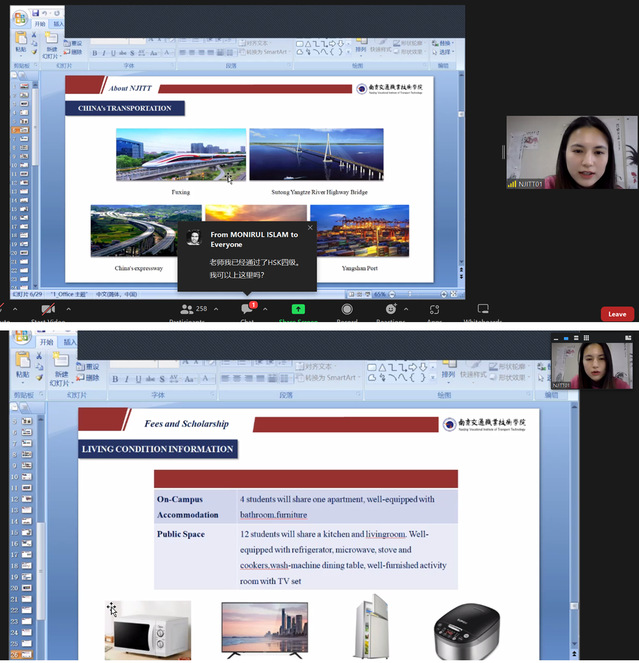Open Reactions in the Zoom toolbar

[x=390, y=311]
